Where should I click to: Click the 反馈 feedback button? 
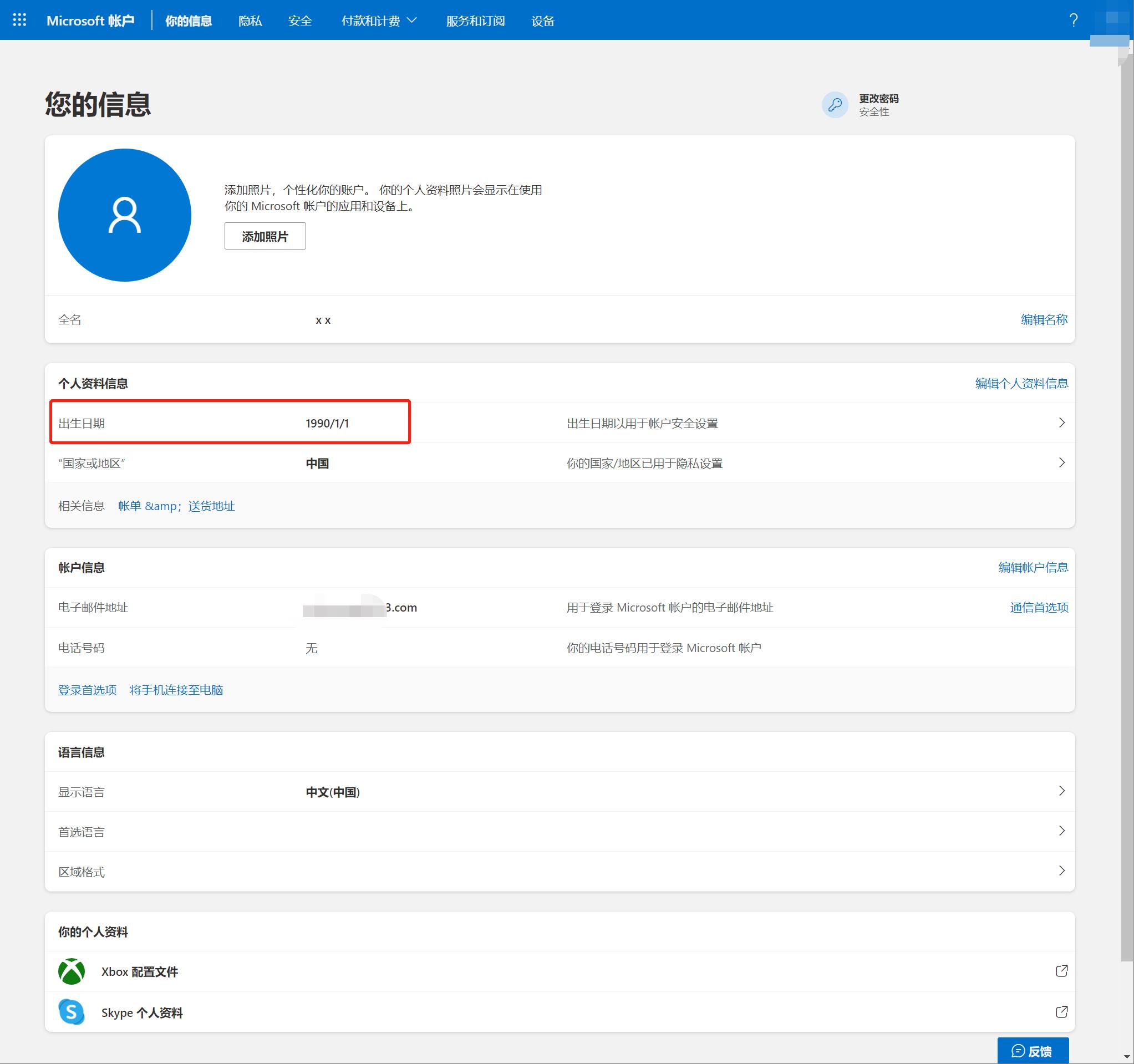tap(1033, 1050)
